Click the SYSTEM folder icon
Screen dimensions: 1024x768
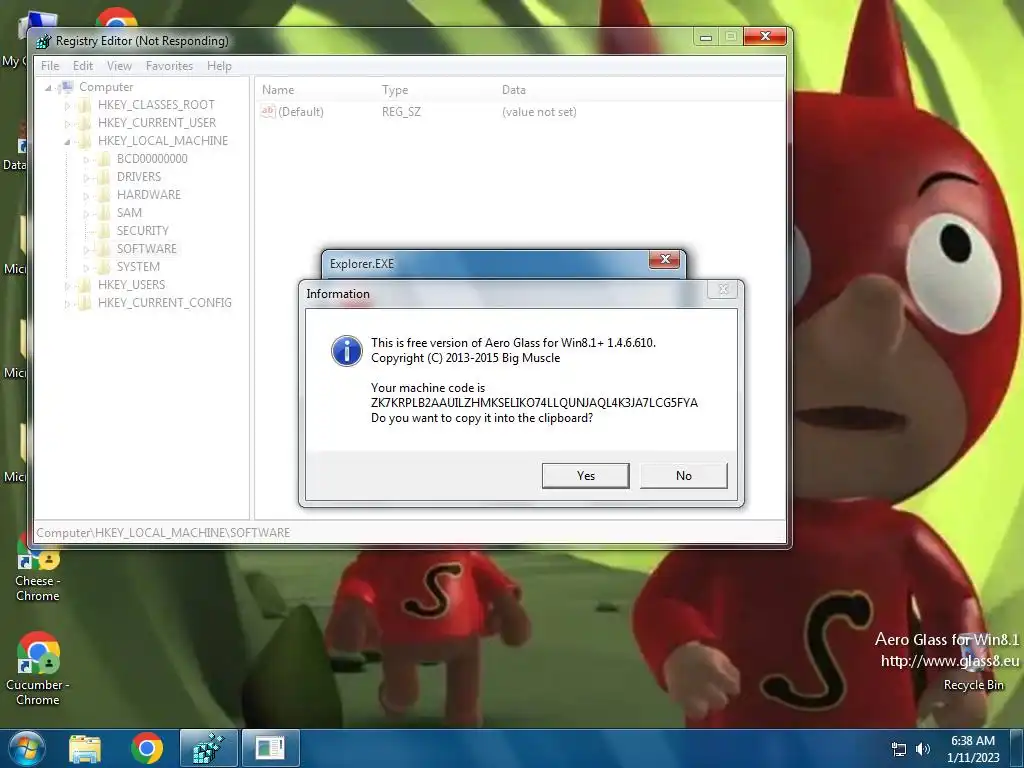pyautogui.click(x=103, y=266)
